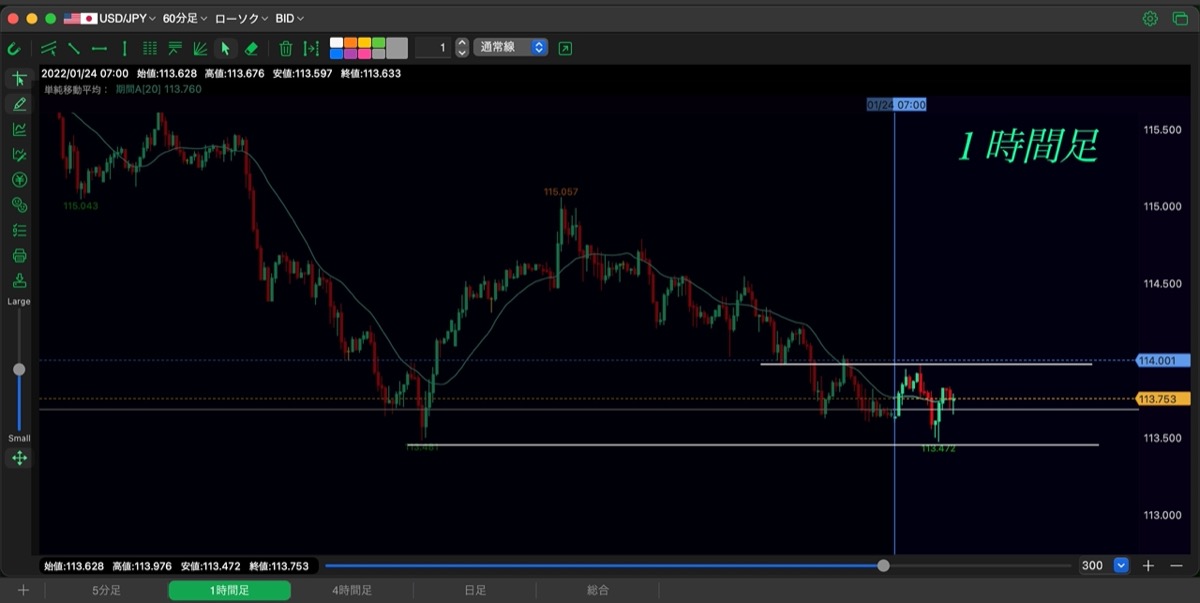Image resolution: width=1200 pixels, height=603 pixels.
Task: Click the trash delete icon
Action: [x=285, y=48]
